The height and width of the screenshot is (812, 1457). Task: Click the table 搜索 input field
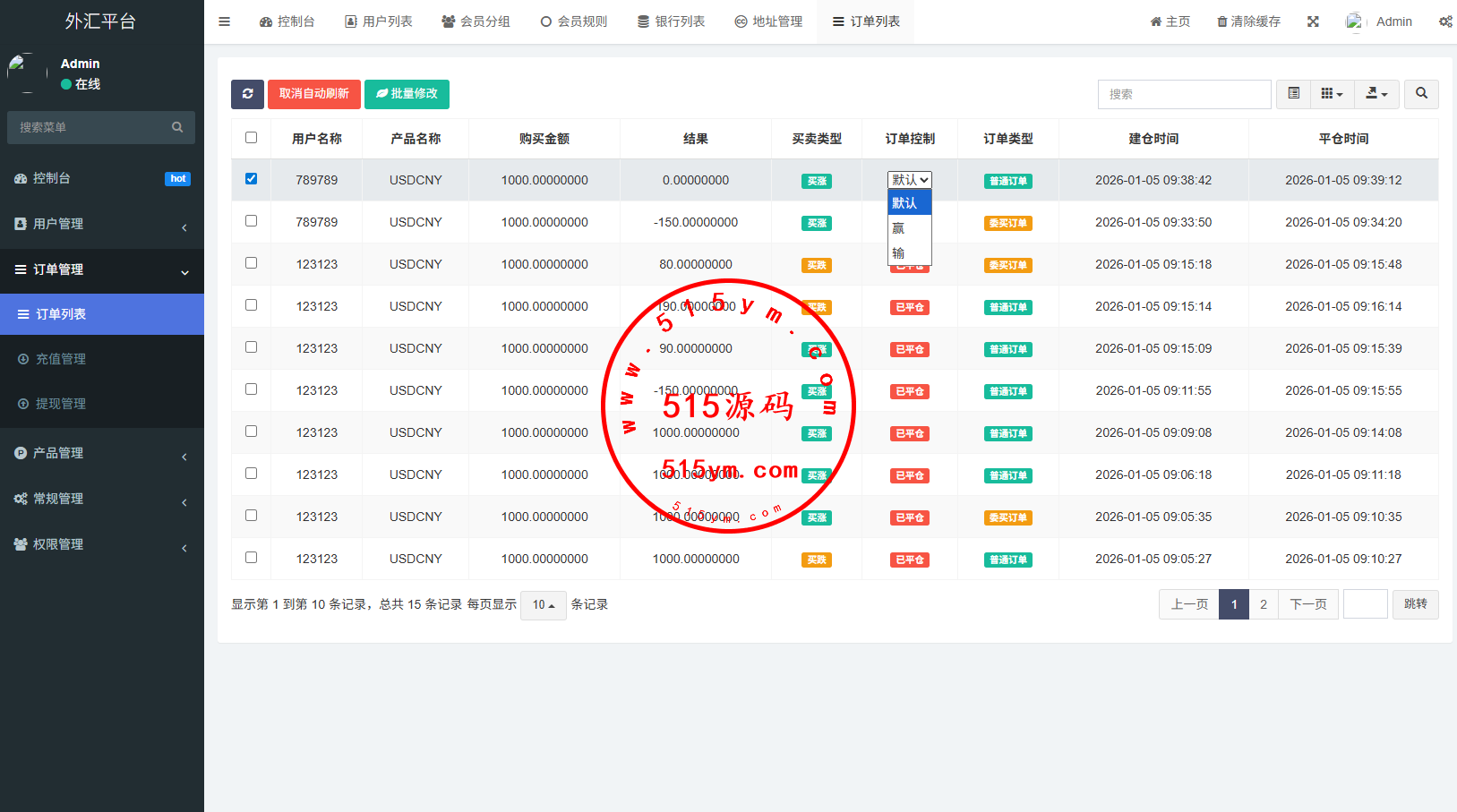click(1184, 94)
